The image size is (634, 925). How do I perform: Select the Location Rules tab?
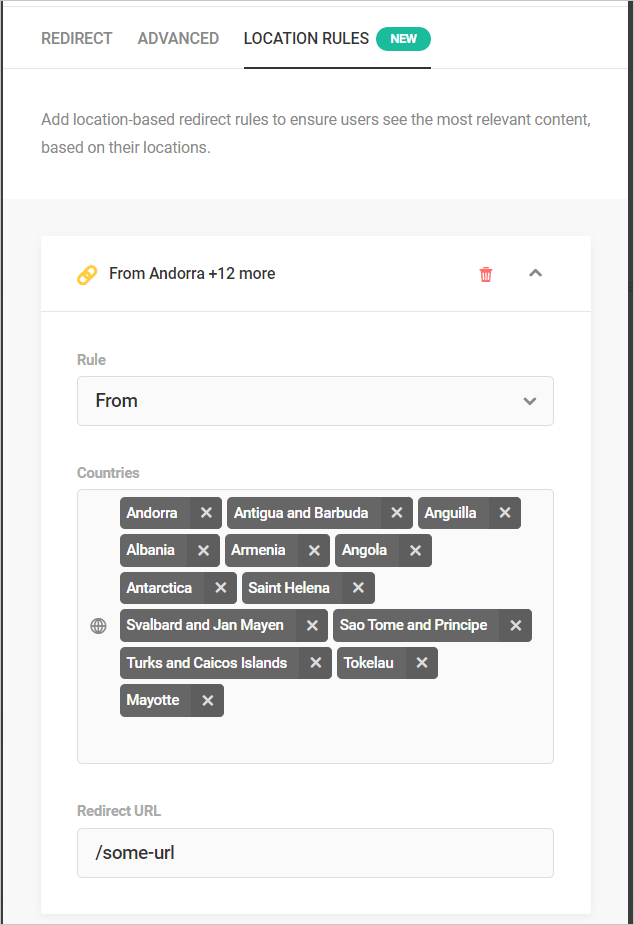point(306,39)
